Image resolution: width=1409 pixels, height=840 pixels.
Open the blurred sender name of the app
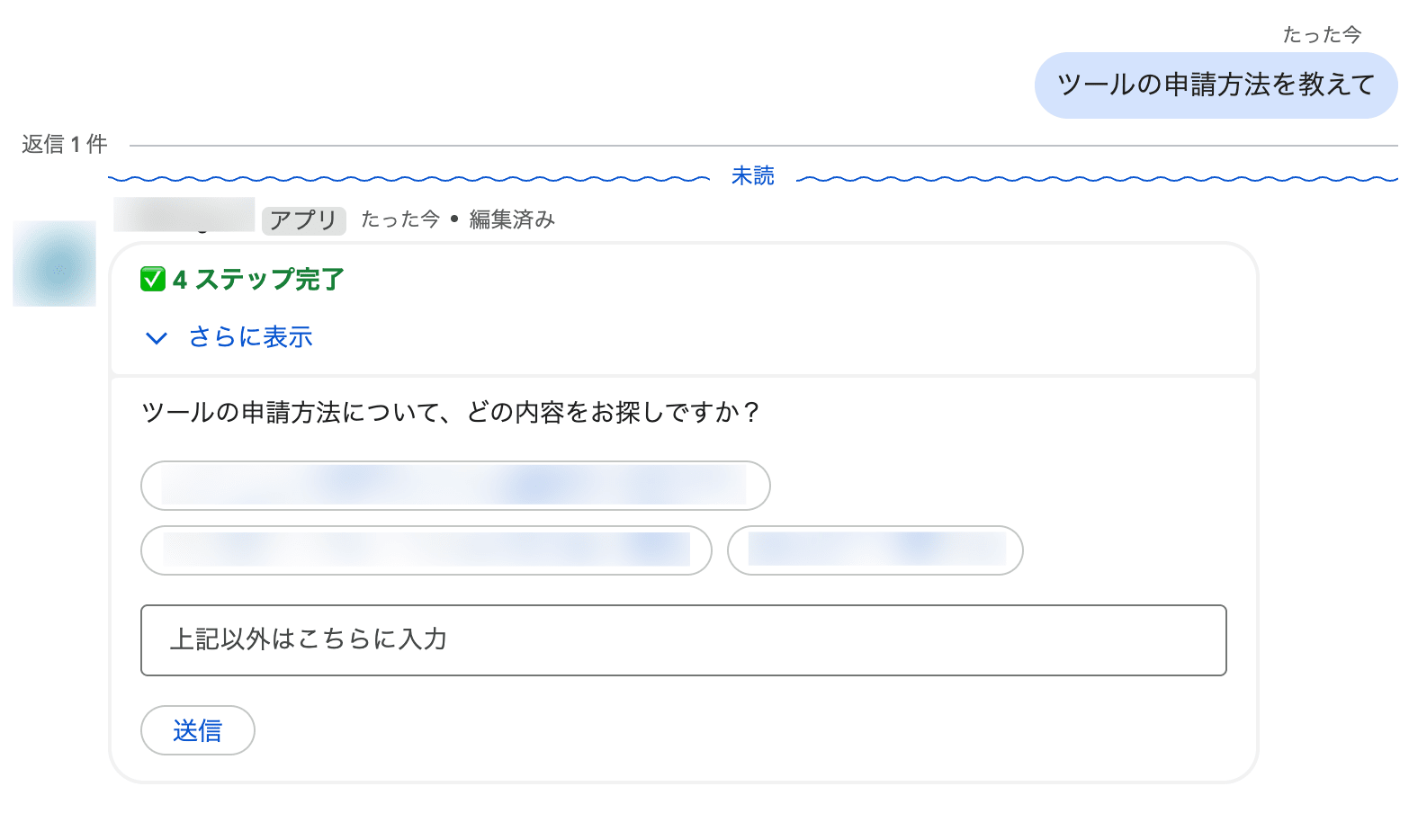tap(184, 216)
